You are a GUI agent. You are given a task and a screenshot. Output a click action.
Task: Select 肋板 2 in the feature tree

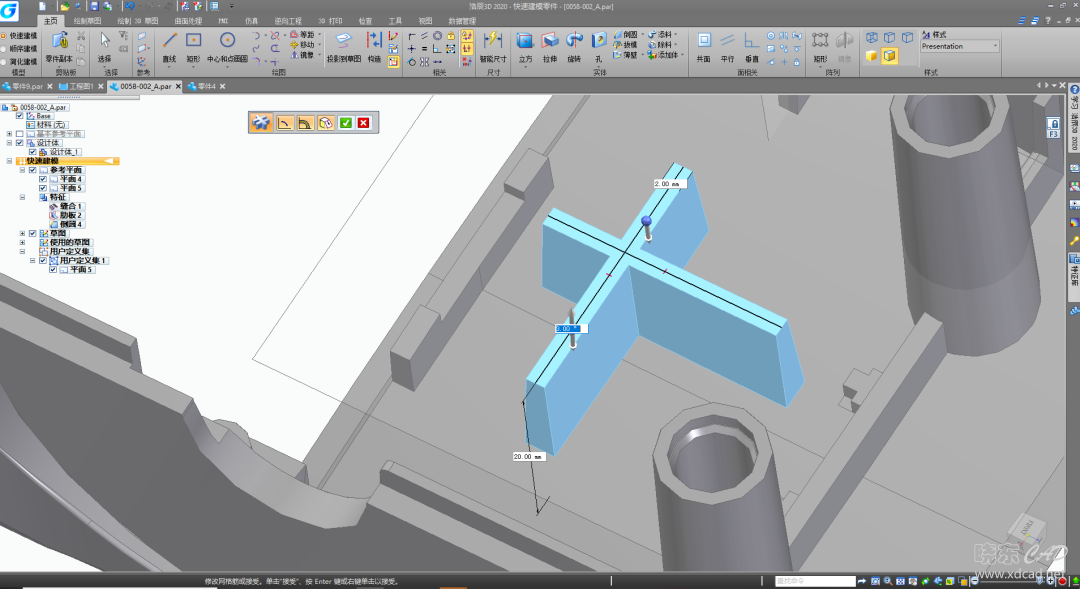tap(71, 215)
